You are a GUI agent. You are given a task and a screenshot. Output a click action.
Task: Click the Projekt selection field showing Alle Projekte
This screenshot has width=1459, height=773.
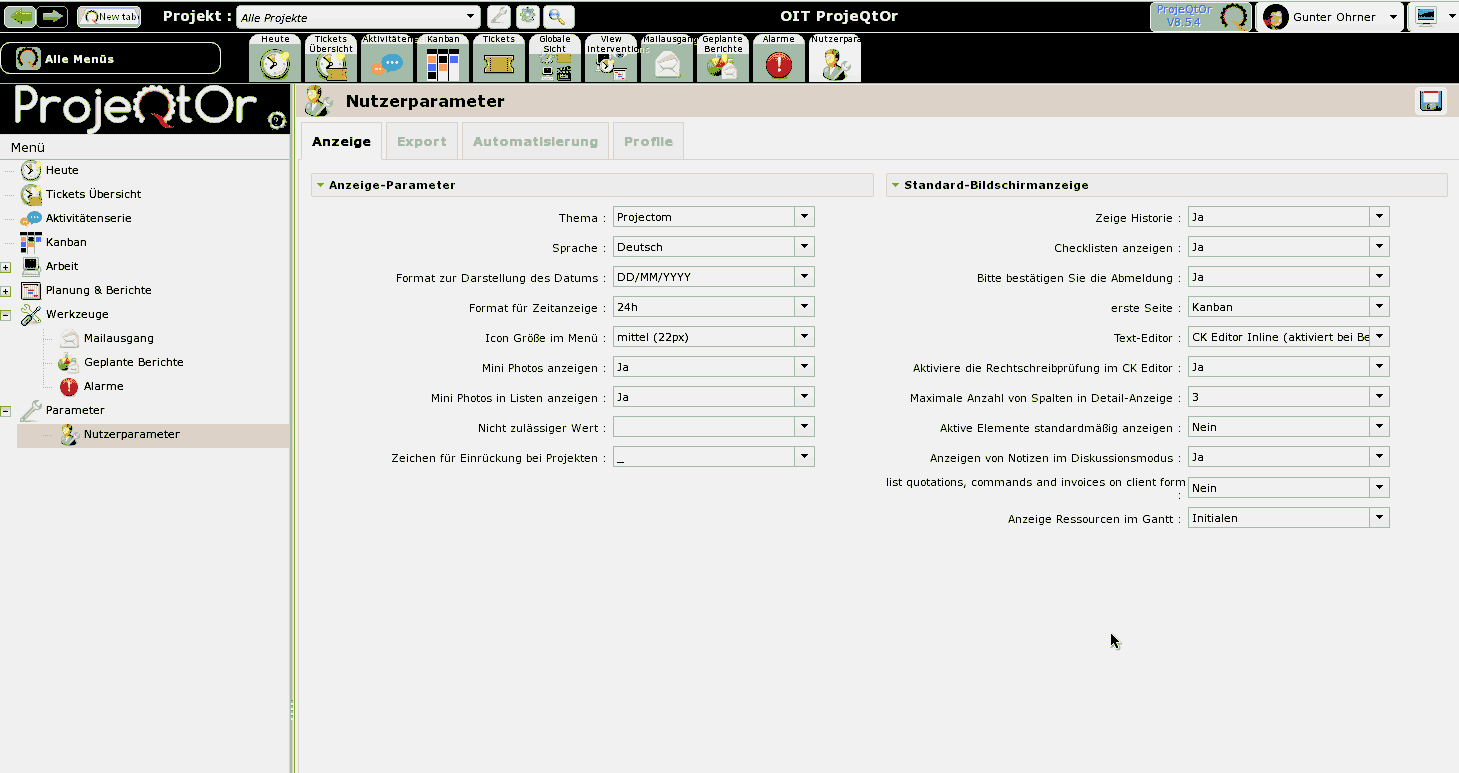(357, 16)
